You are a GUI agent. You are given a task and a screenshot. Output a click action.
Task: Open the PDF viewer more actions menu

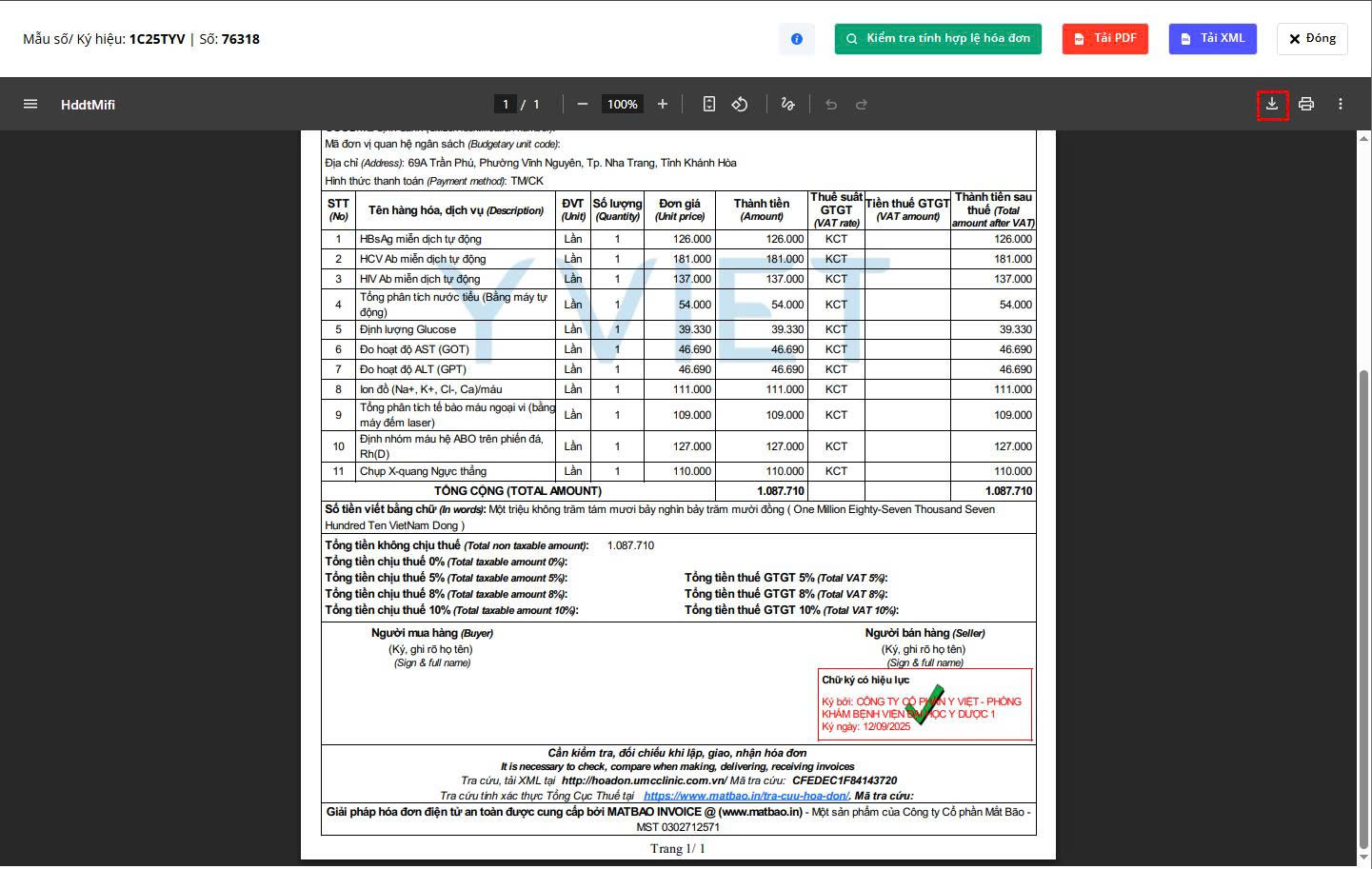(1341, 105)
